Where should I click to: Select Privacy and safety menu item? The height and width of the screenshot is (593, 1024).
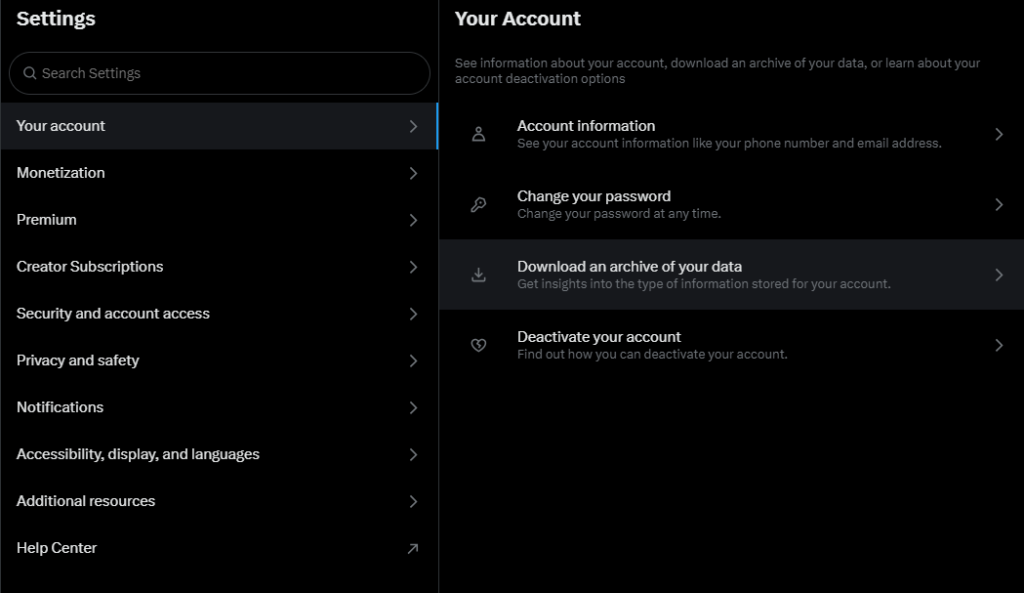(78, 361)
